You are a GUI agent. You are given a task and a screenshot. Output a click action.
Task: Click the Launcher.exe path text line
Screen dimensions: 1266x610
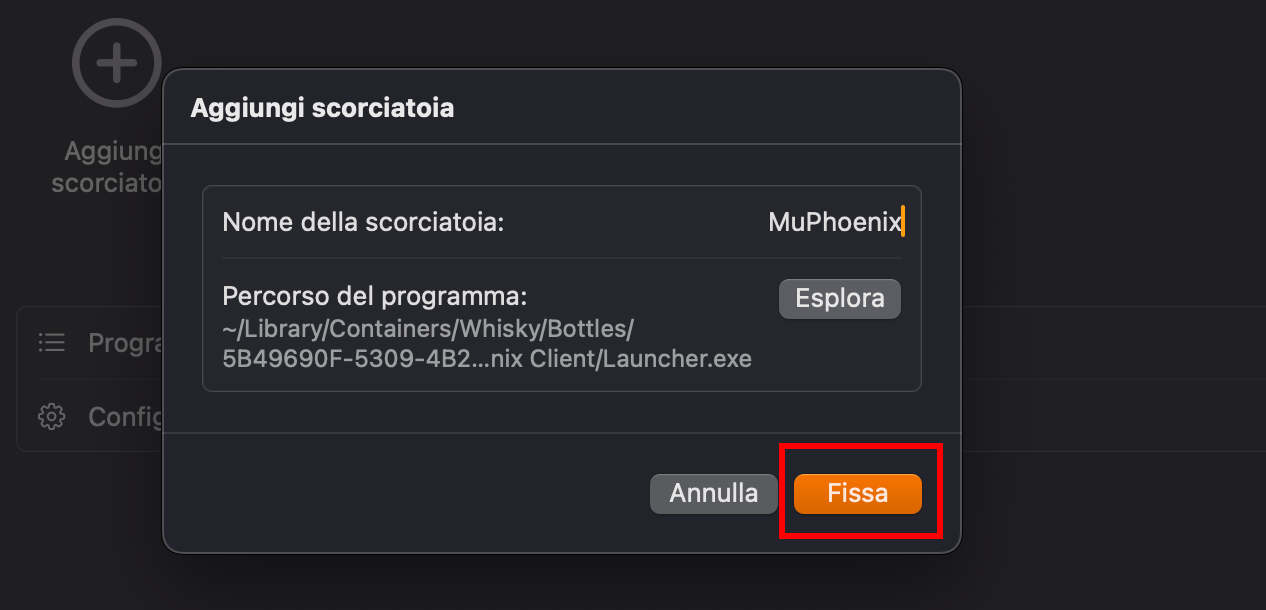tap(487, 358)
